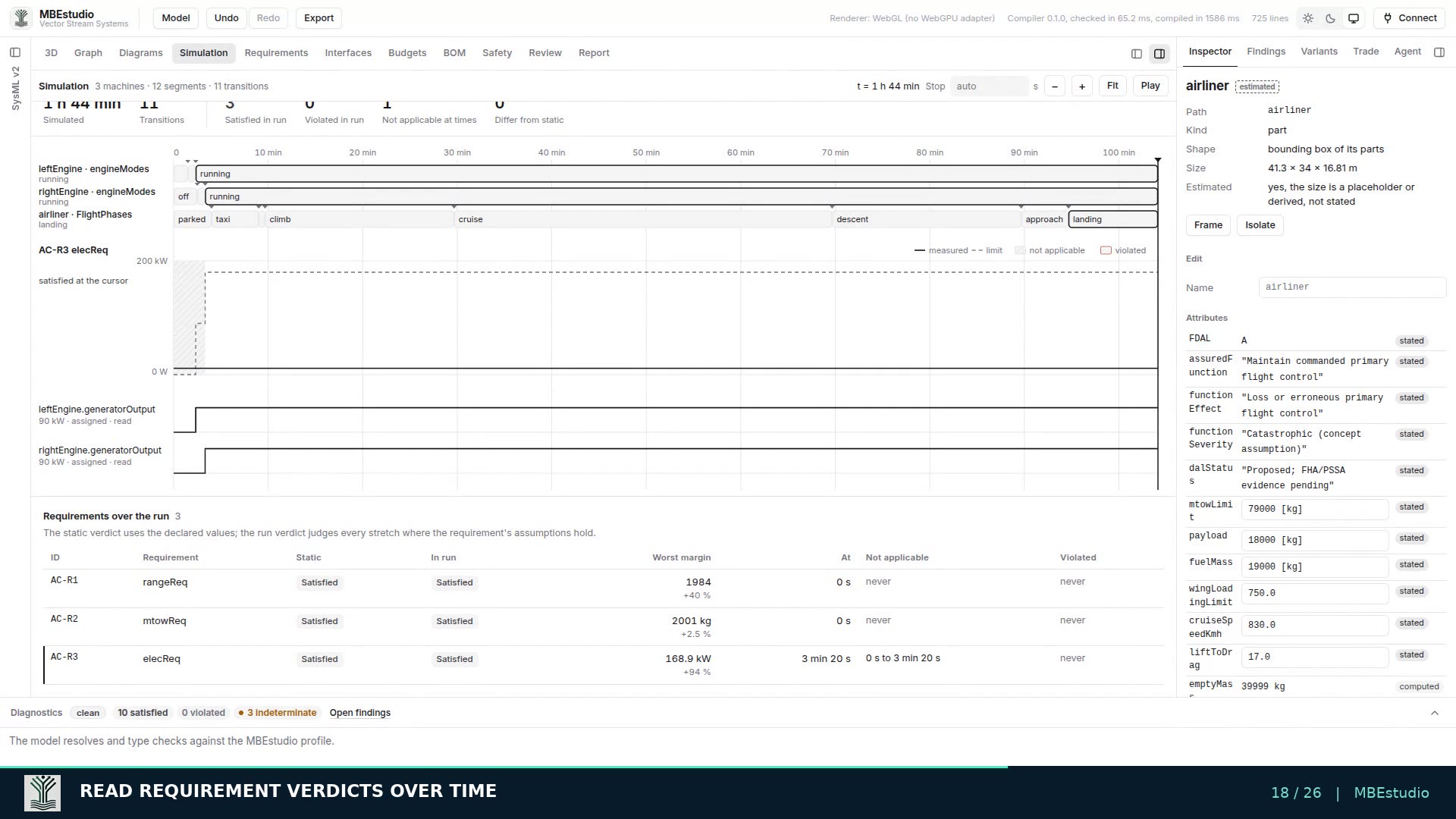This screenshot has height=819, width=1456.
Task: Select the Inspector panel tab
Action: pyautogui.click(x=1210, y=52)
